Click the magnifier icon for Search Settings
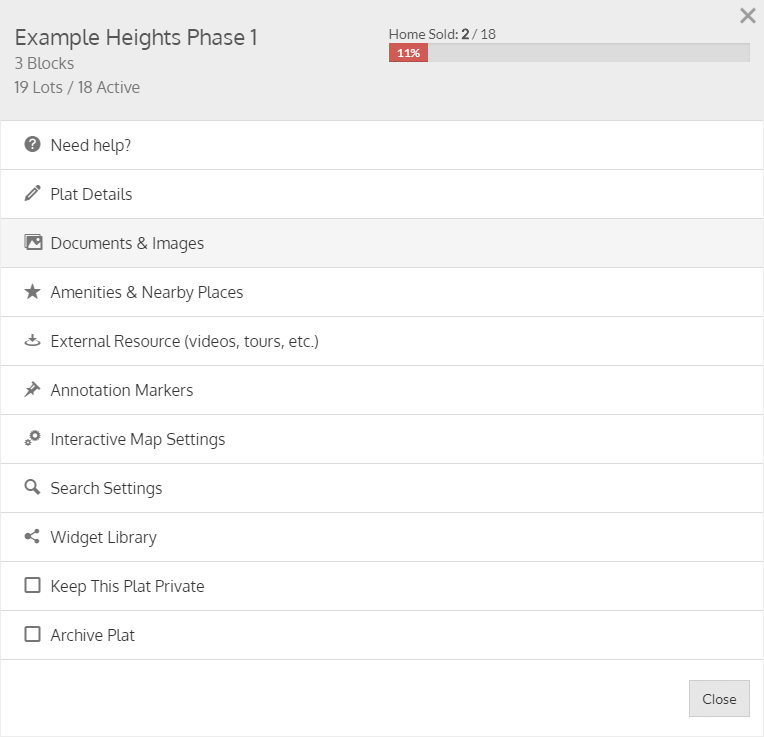The image size is (764, 737). [x=33, y=488]
